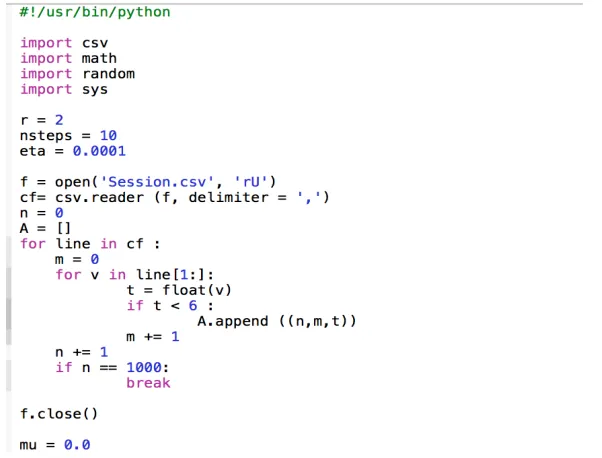Screen dimensions: 602x458
Task: Click on 'f.close()' line
Action: (x=59, y=414)
